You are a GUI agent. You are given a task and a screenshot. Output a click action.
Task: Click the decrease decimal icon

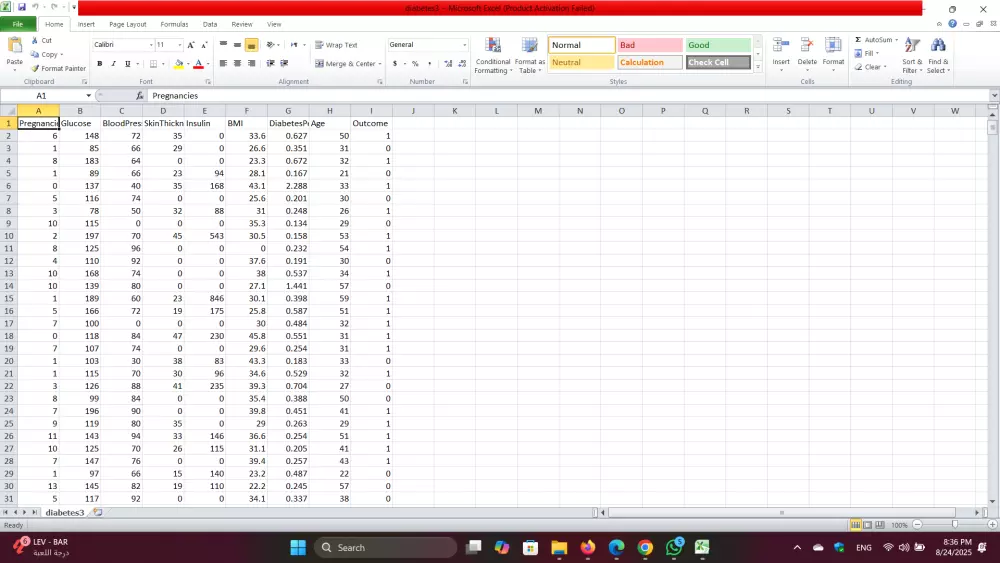pyautogui.click(x=462, y=64)
